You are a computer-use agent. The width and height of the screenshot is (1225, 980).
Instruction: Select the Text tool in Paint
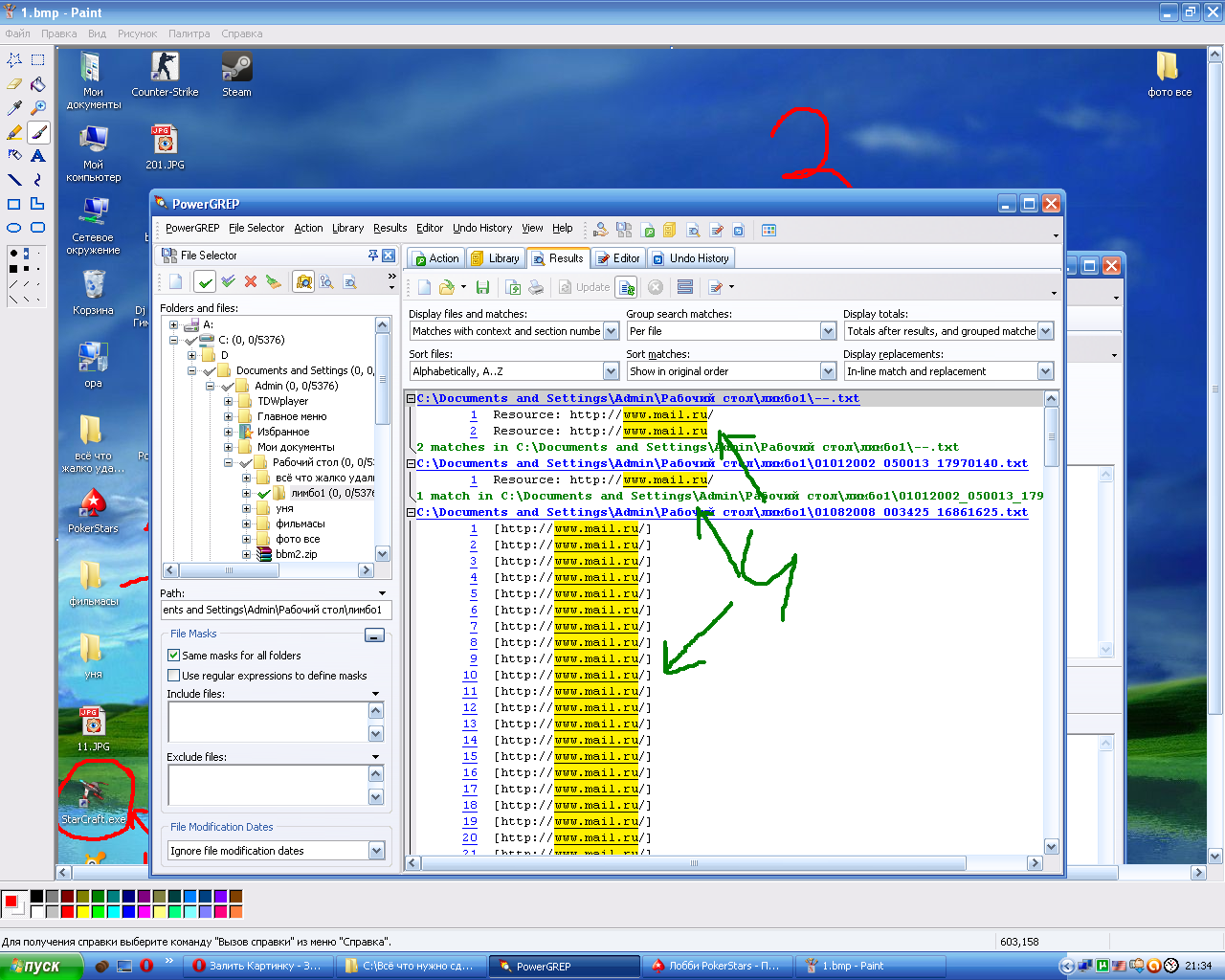38,155
